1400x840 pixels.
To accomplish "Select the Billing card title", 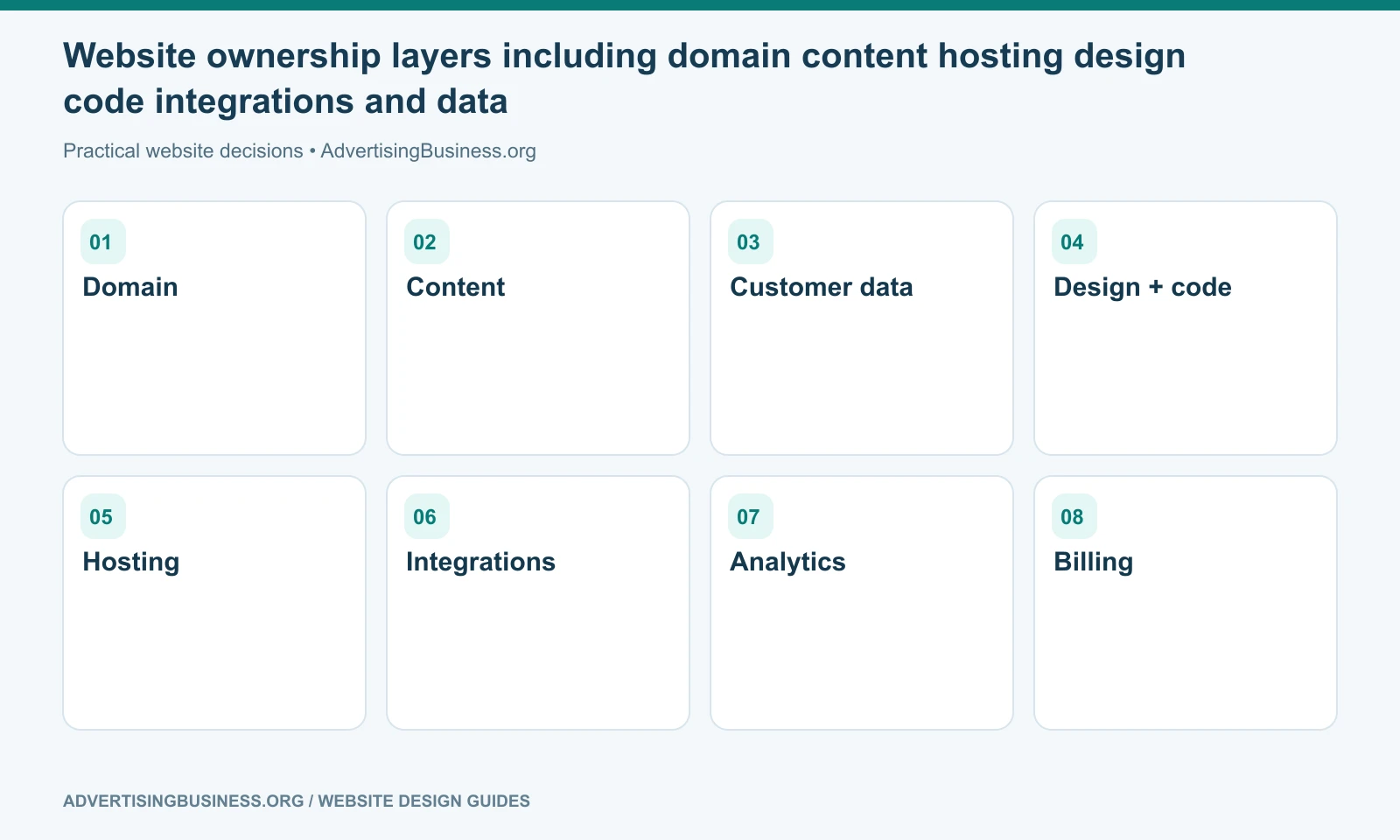I will pyautogui.click(x=1093, y=562).
